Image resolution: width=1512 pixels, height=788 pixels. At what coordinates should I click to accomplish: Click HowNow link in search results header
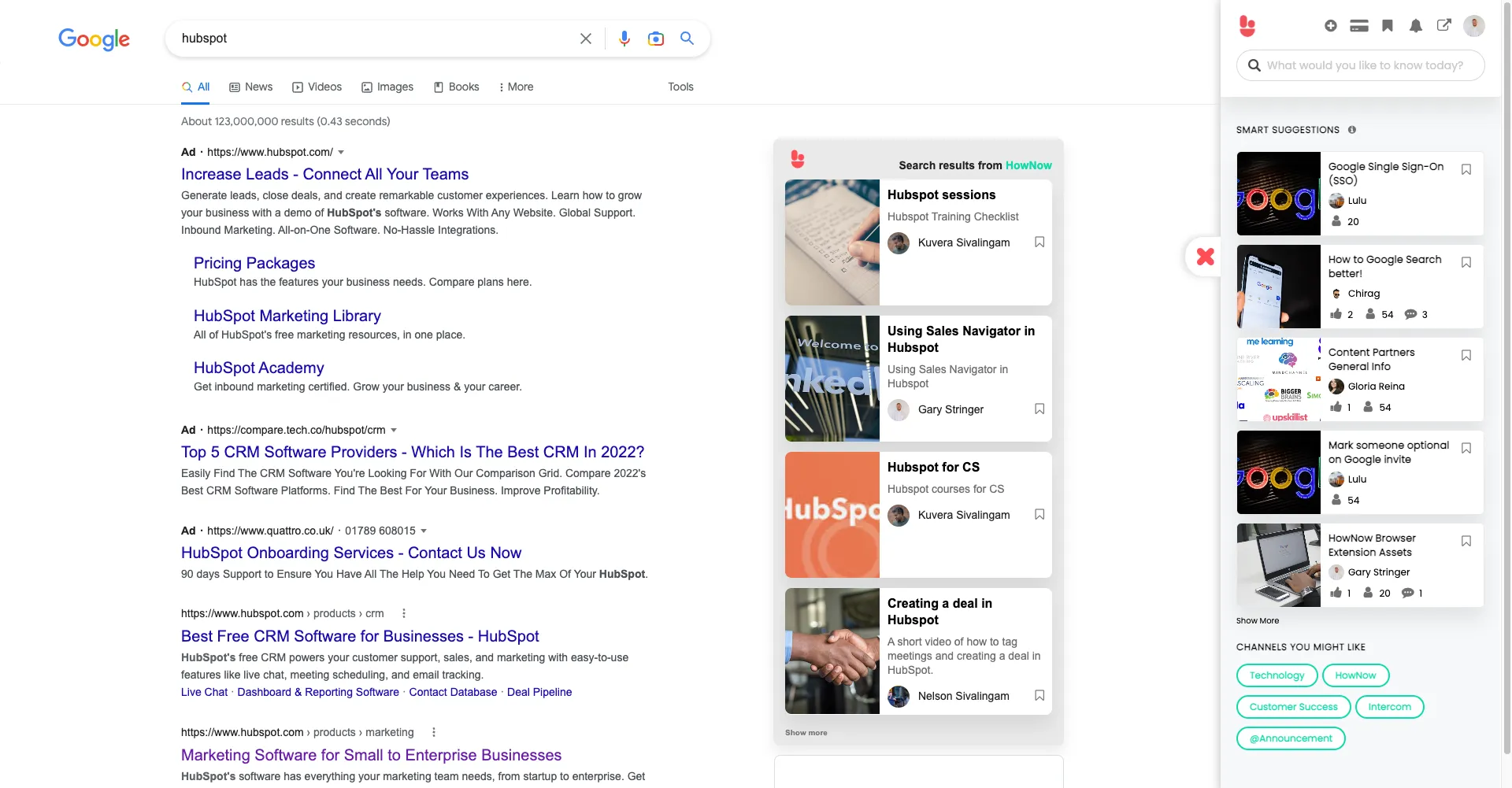pos(1028,165)
